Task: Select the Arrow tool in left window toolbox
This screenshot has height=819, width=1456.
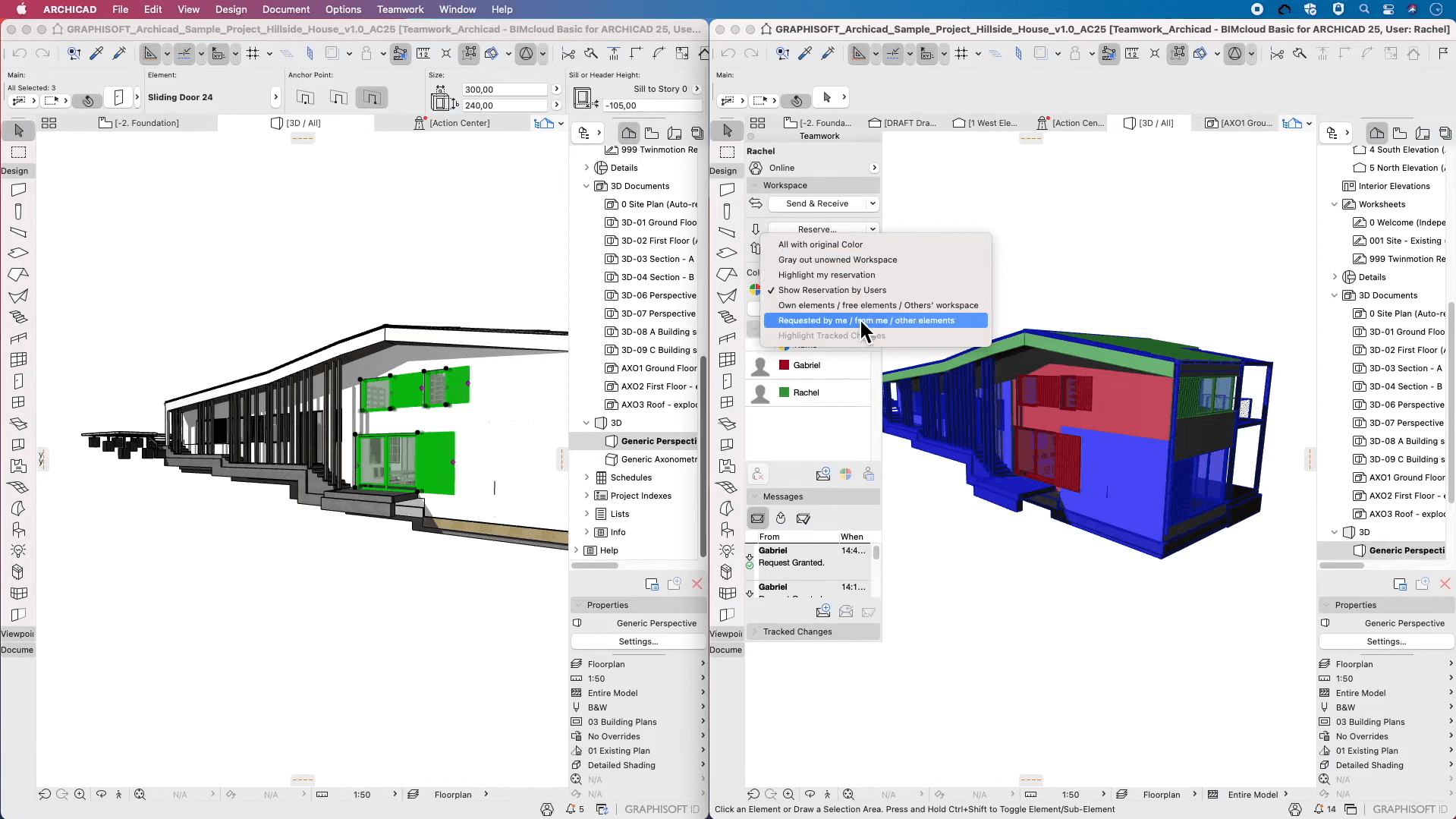Action: [18, 131]
